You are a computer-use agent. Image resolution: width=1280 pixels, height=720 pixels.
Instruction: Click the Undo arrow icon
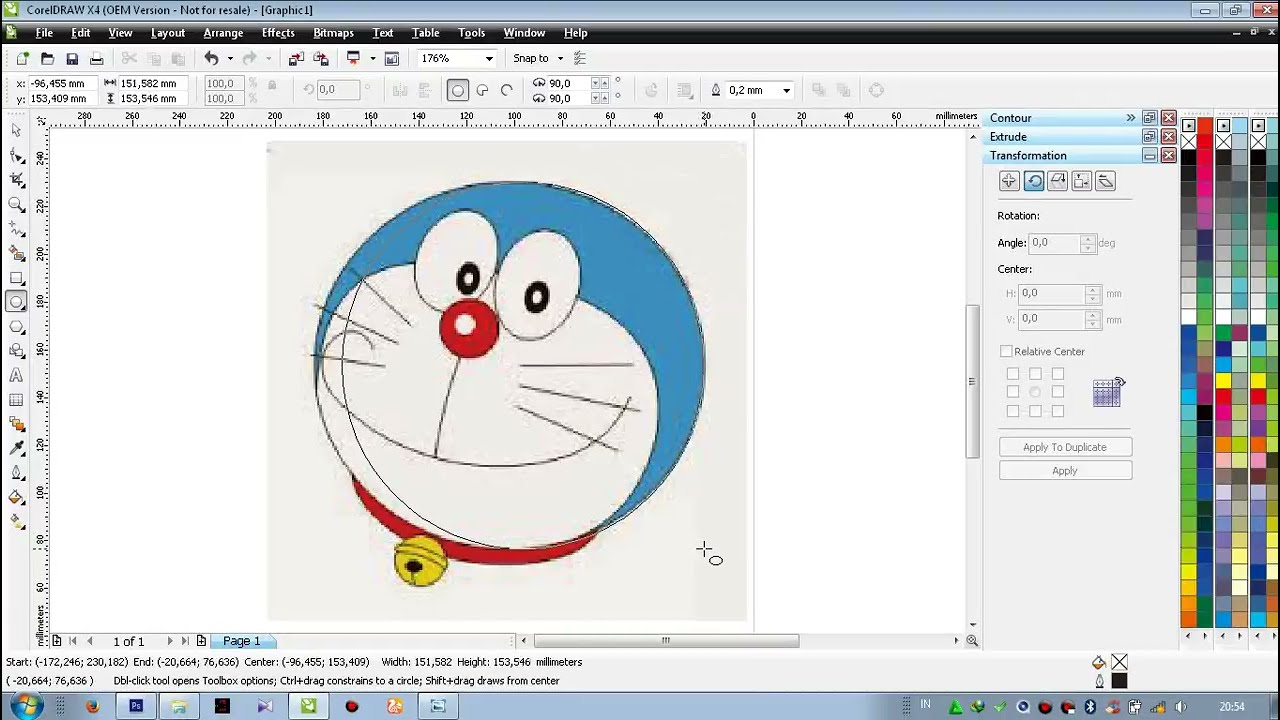pyautogui.click(x=211, y=59)
